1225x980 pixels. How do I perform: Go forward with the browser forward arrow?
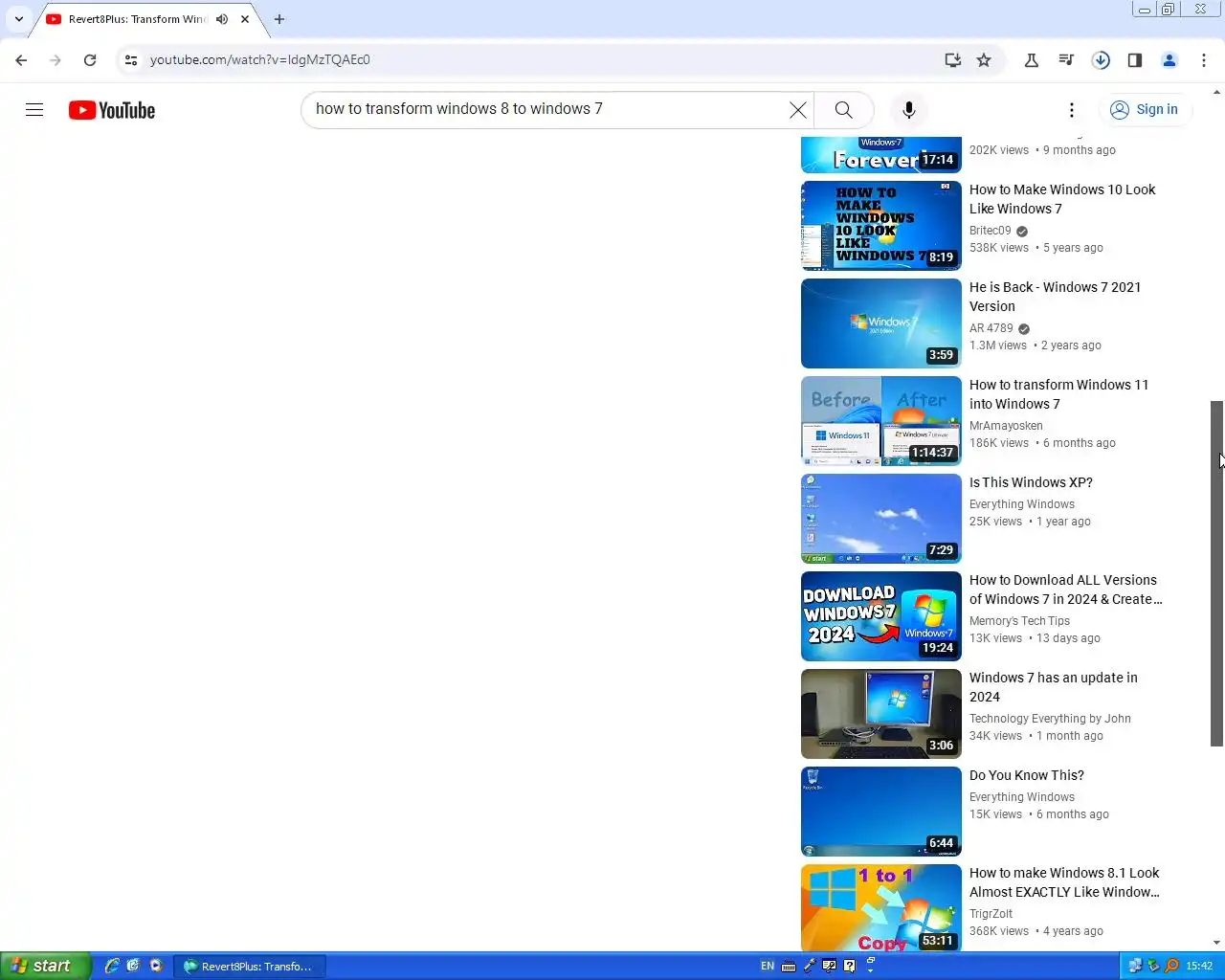click(x=56, y=60)
